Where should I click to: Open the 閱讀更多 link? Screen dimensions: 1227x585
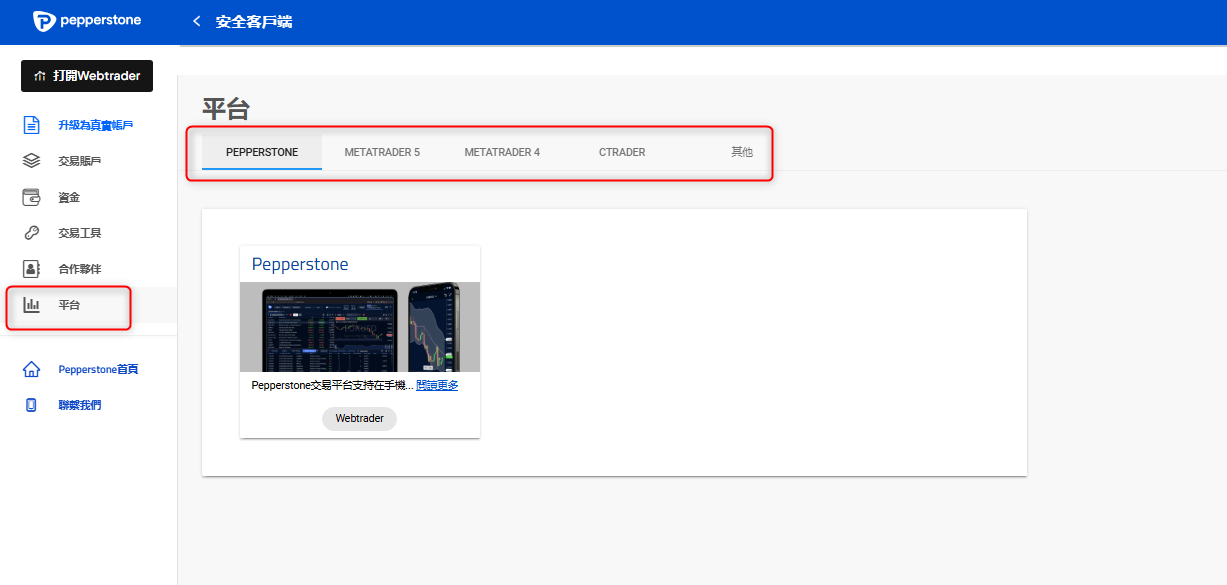[437, 385]
